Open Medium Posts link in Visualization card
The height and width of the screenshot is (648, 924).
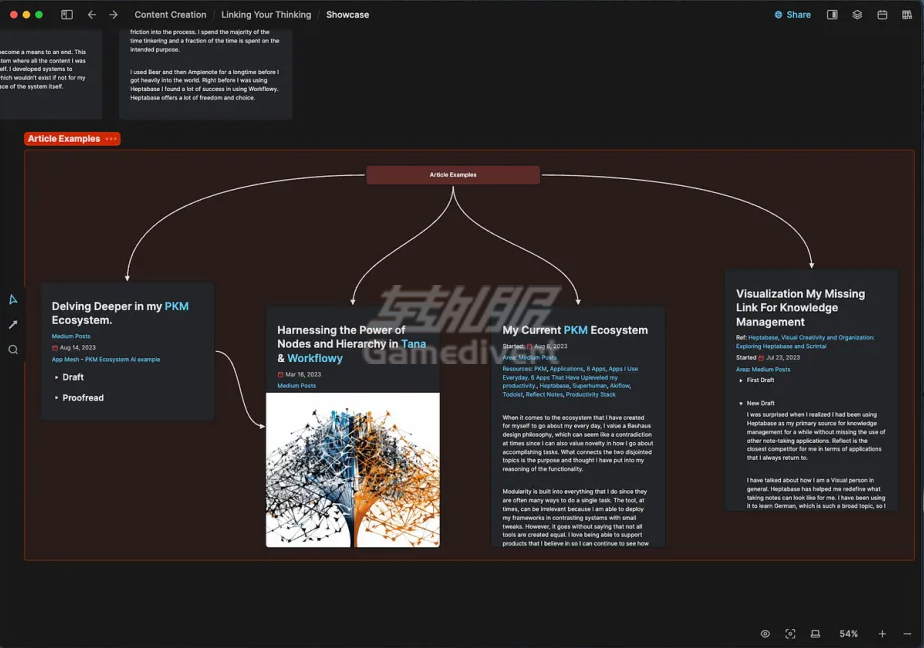tap(771, 369)
